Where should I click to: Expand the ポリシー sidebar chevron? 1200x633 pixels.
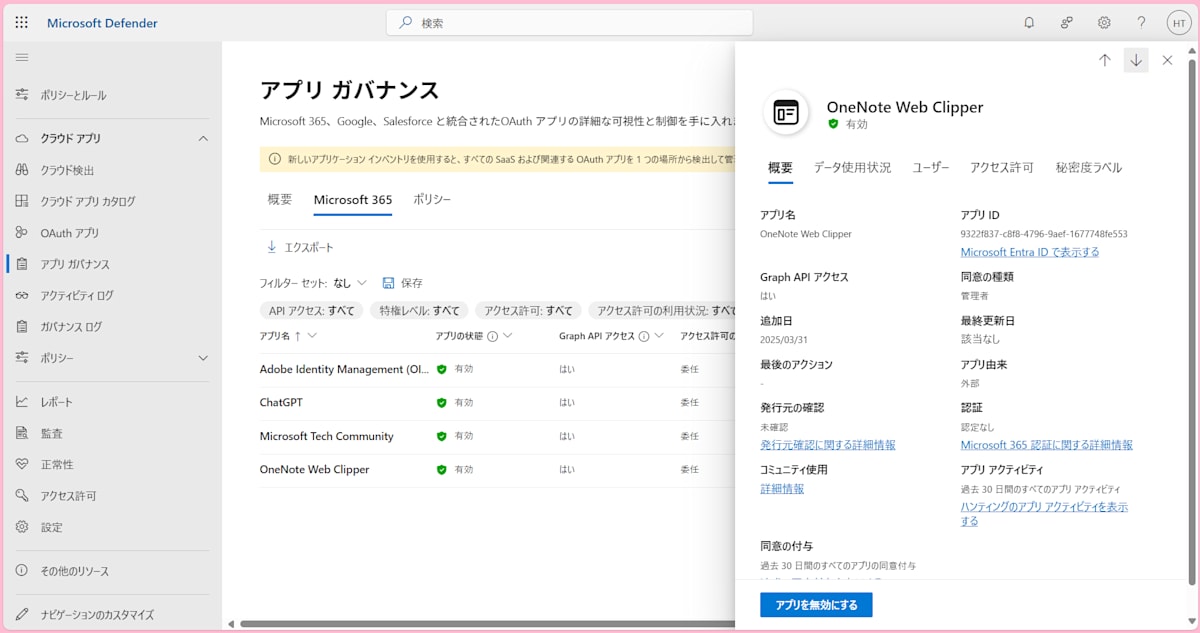click(x=203, y=358)
